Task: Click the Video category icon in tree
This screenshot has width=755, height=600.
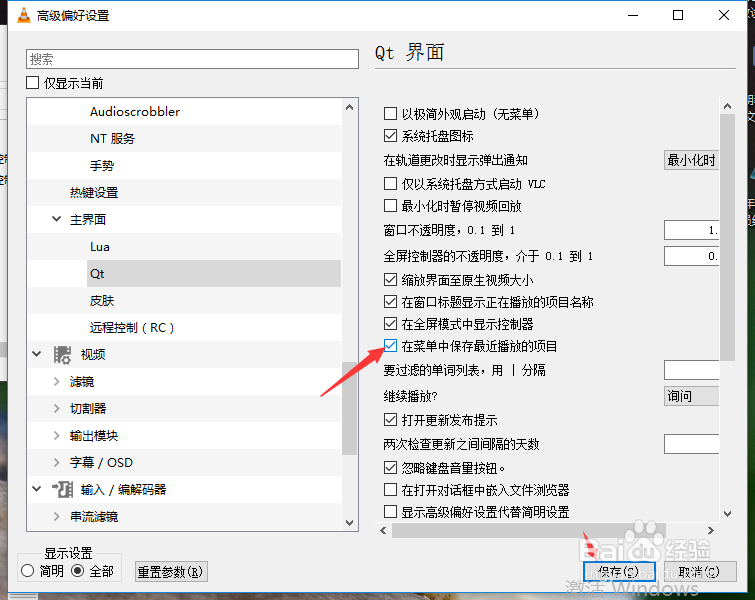Action: point(62,355)
